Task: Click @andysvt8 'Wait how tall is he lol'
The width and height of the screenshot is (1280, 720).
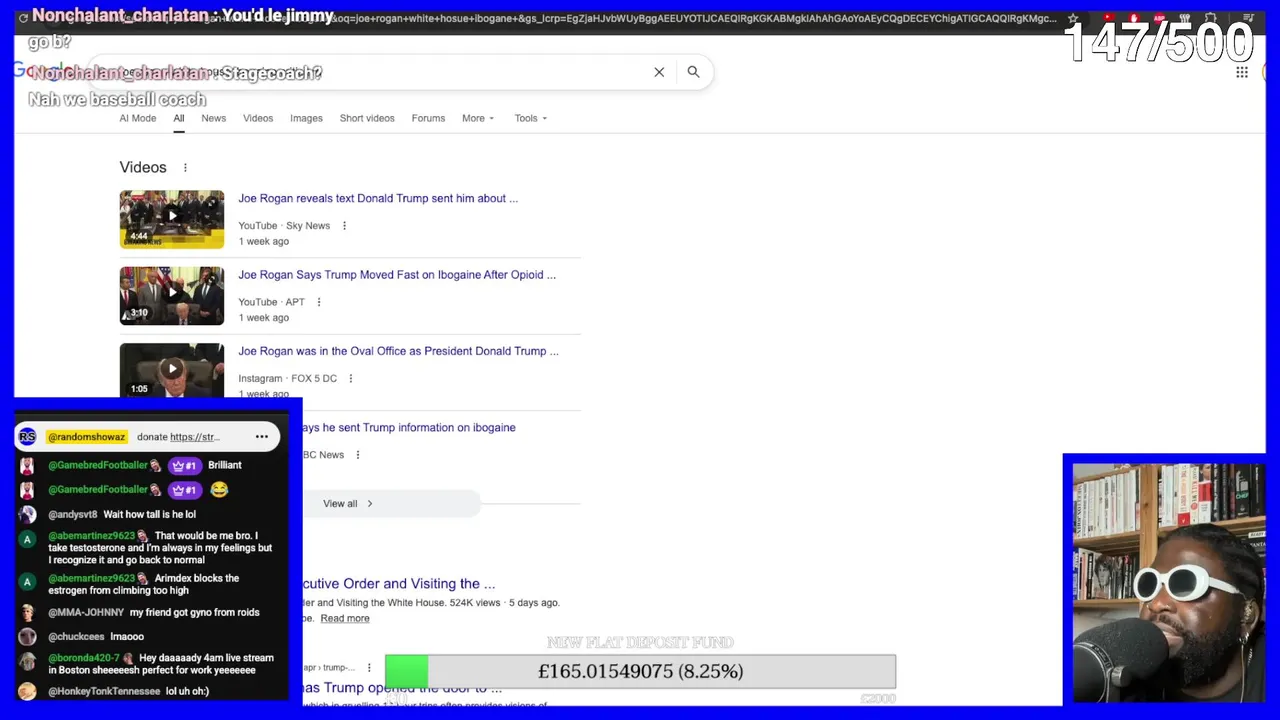Action: pyautogui.click(x=122, y=514)
